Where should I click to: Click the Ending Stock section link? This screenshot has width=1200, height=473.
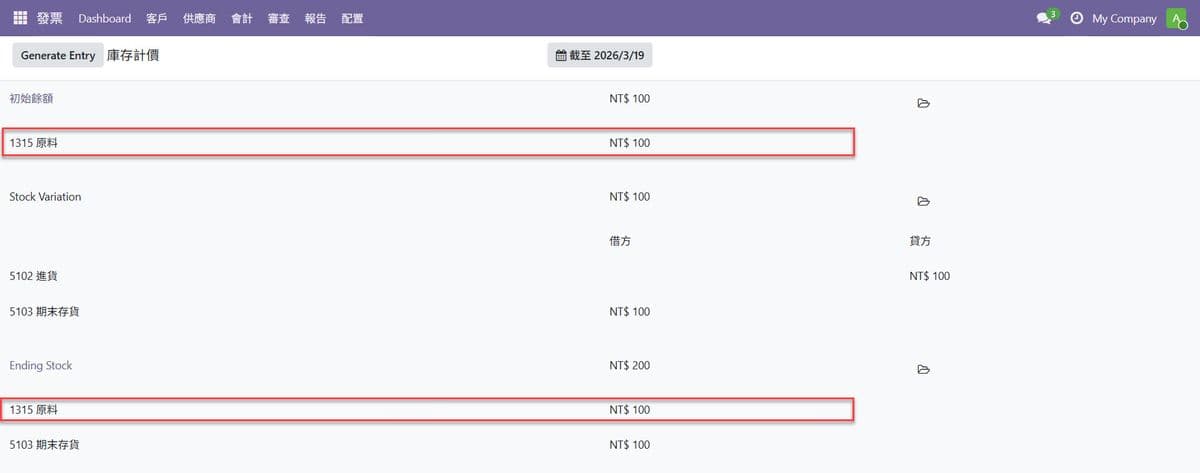point(41,365)
